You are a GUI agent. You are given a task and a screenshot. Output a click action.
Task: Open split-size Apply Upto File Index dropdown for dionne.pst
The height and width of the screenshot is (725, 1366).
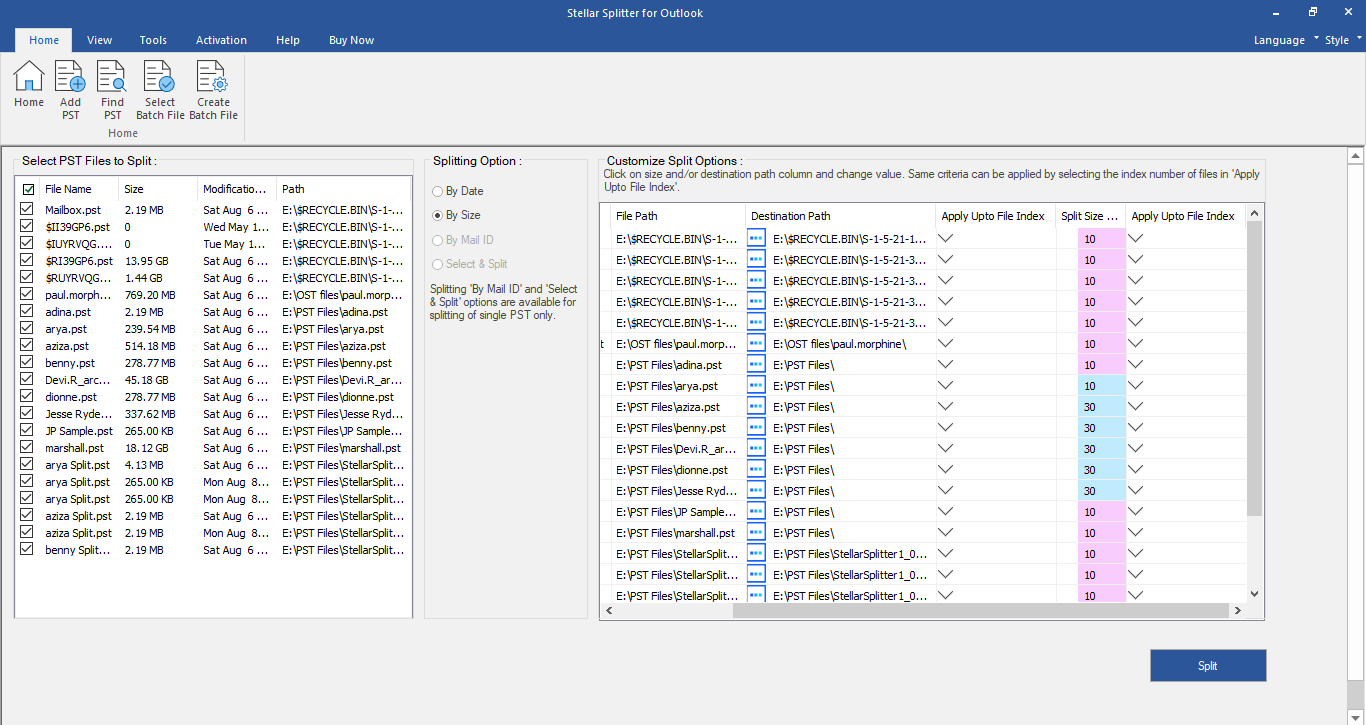[x=1135, y=469]
